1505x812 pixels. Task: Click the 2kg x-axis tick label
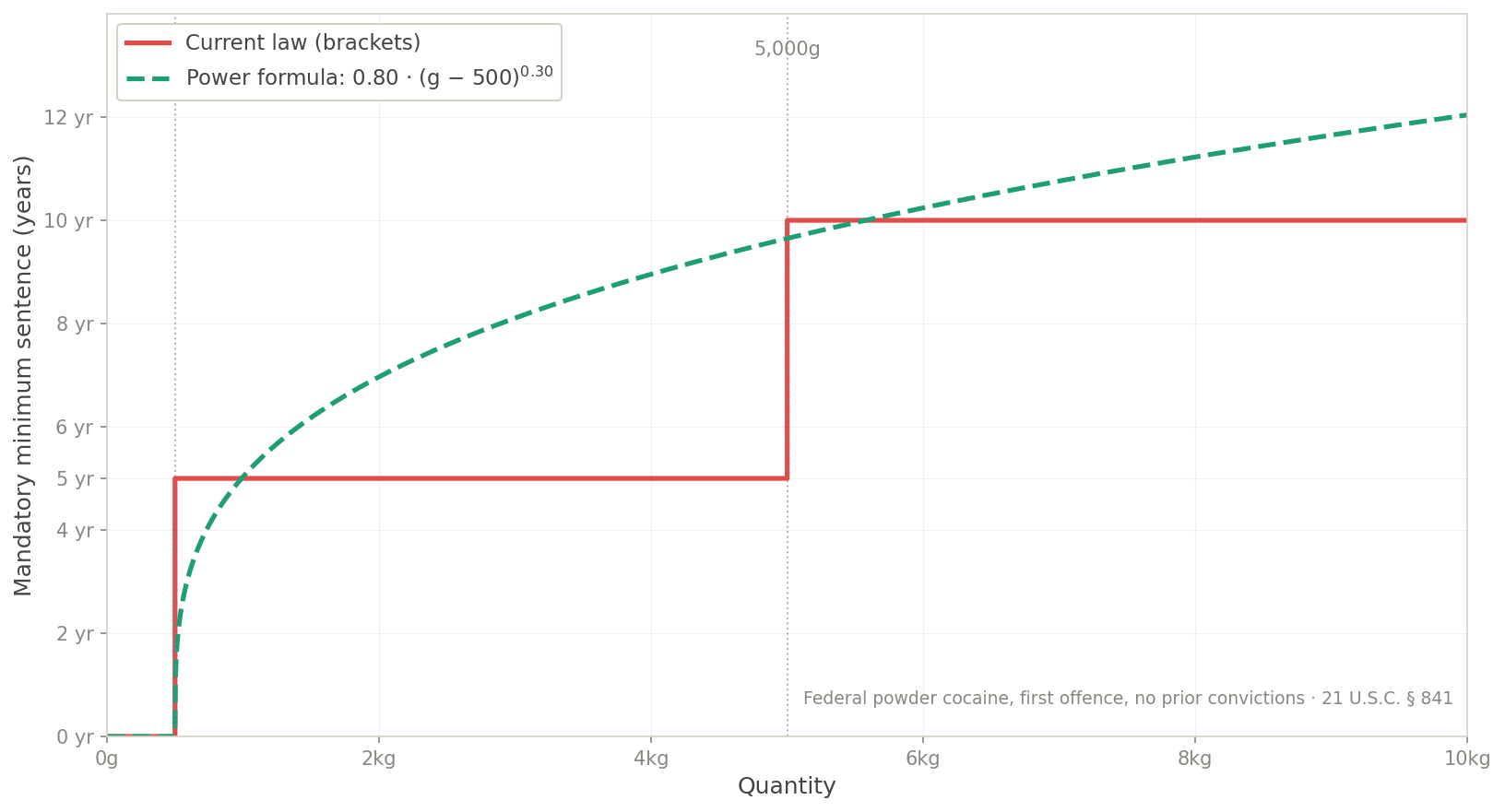point(379,759)
